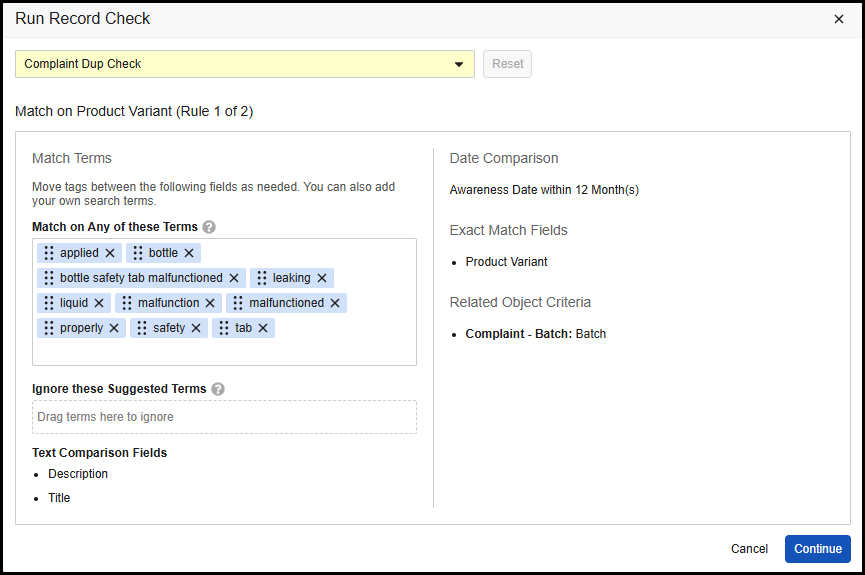
Task: Click the Continue button
Action: 817,549
